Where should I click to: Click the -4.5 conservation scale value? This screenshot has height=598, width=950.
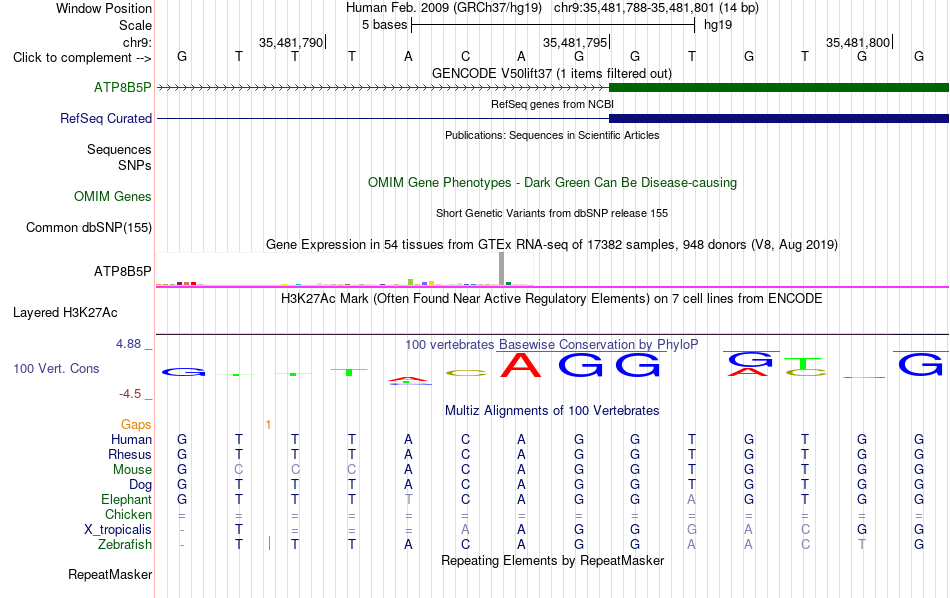[130, 394]
